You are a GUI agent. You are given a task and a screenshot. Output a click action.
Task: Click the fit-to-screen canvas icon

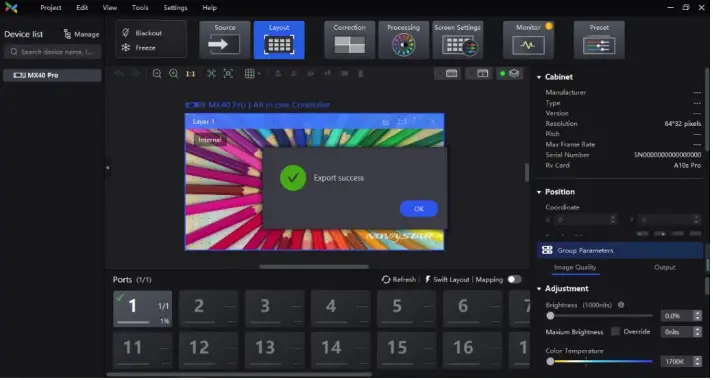tap(212, 74)
